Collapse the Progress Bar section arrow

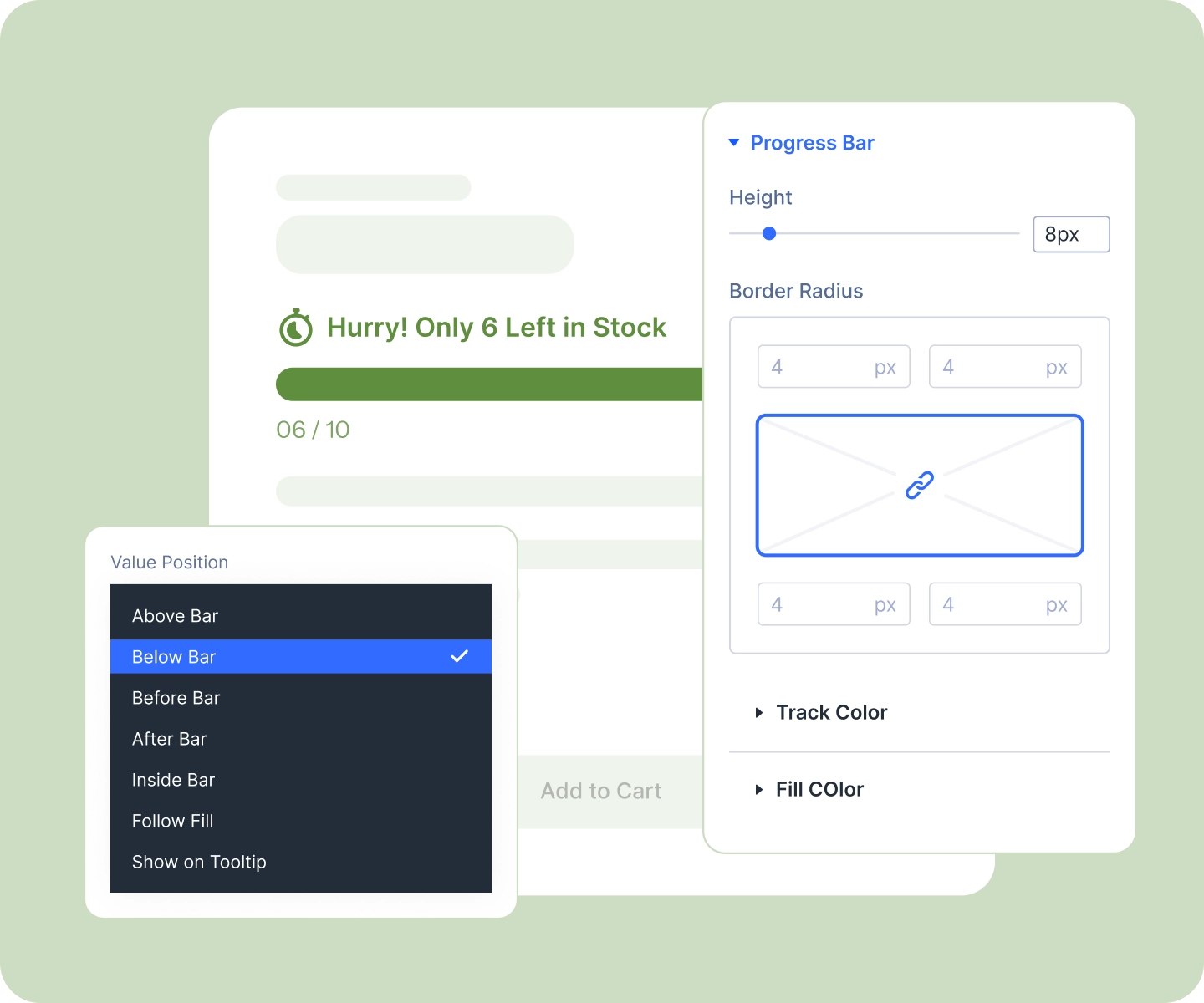(x=734, y=143)
